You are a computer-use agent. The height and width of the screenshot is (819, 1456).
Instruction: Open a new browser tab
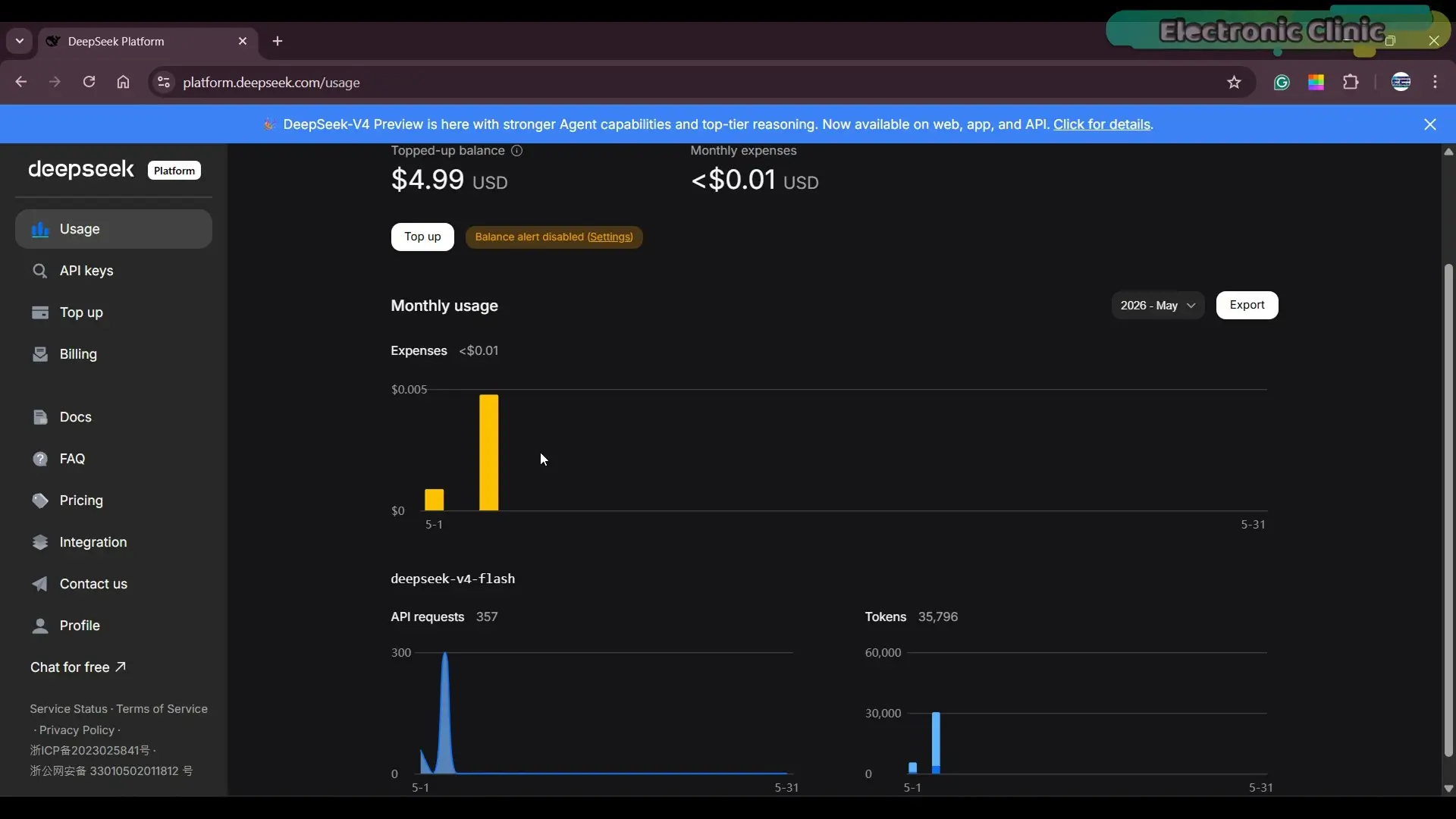278,41
